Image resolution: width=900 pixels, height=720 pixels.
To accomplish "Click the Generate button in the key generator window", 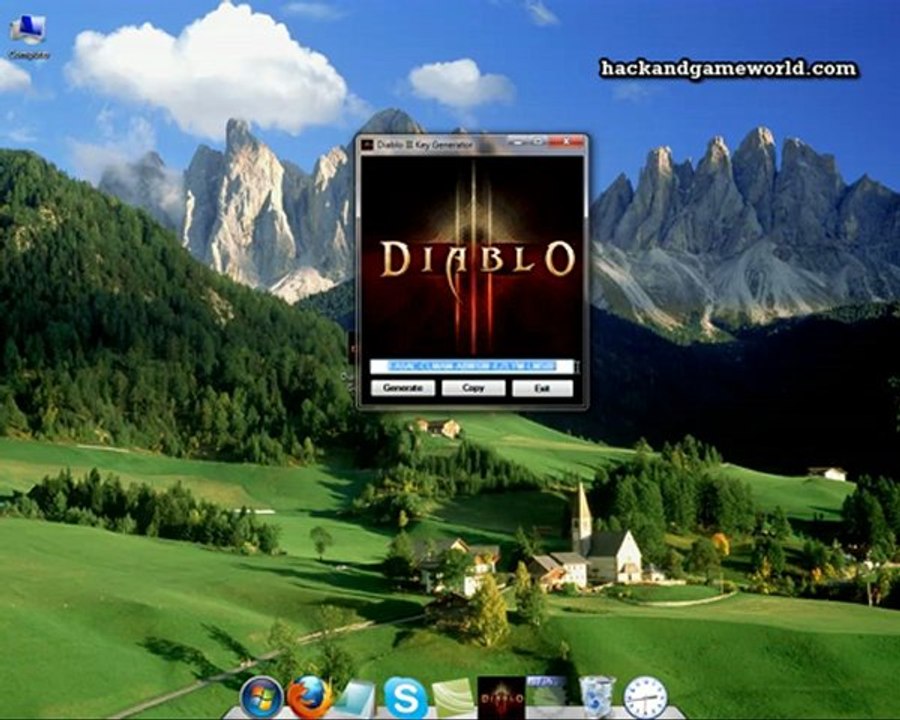I will tap(402, 388).
